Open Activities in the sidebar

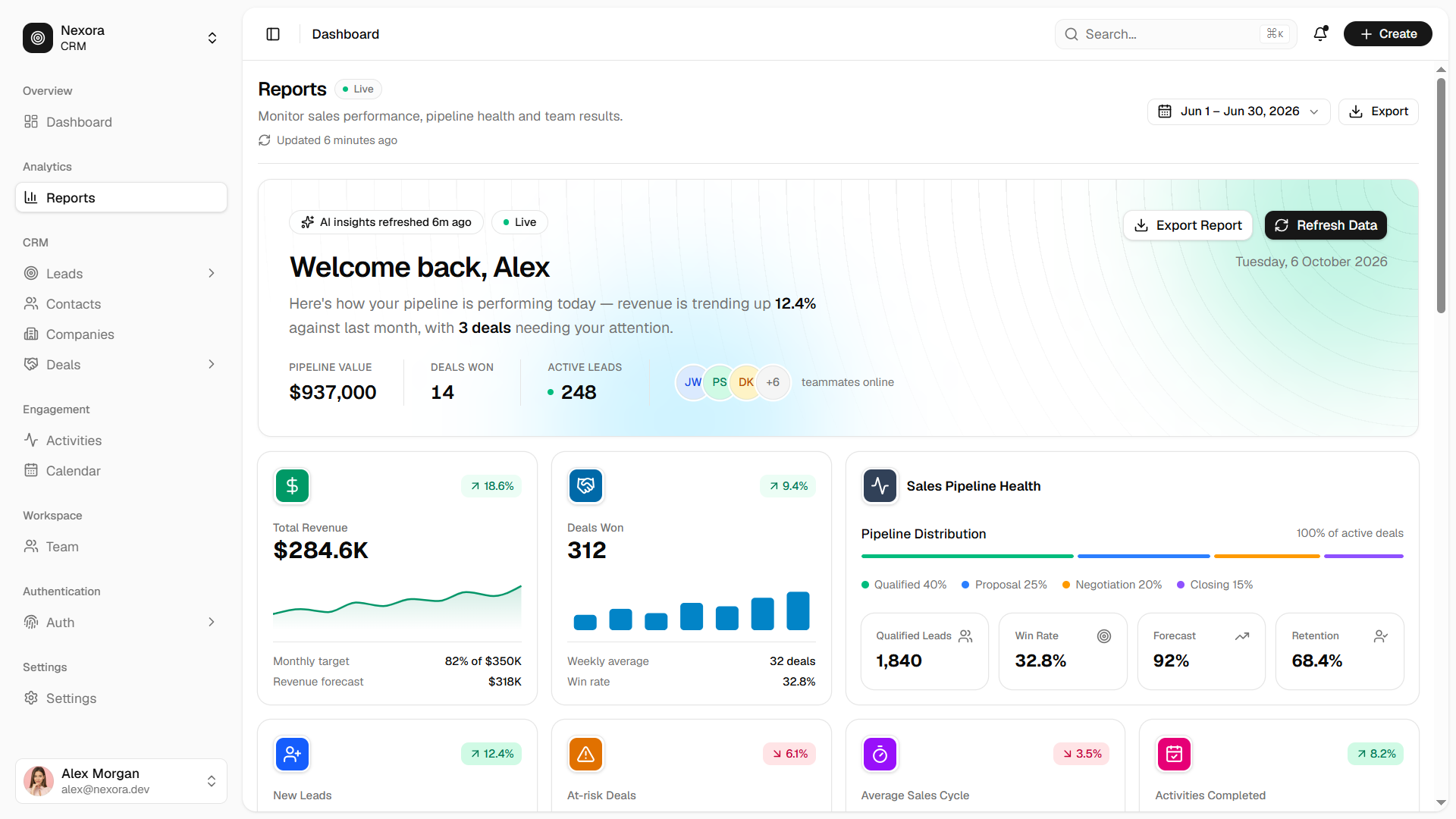[121, 441]
